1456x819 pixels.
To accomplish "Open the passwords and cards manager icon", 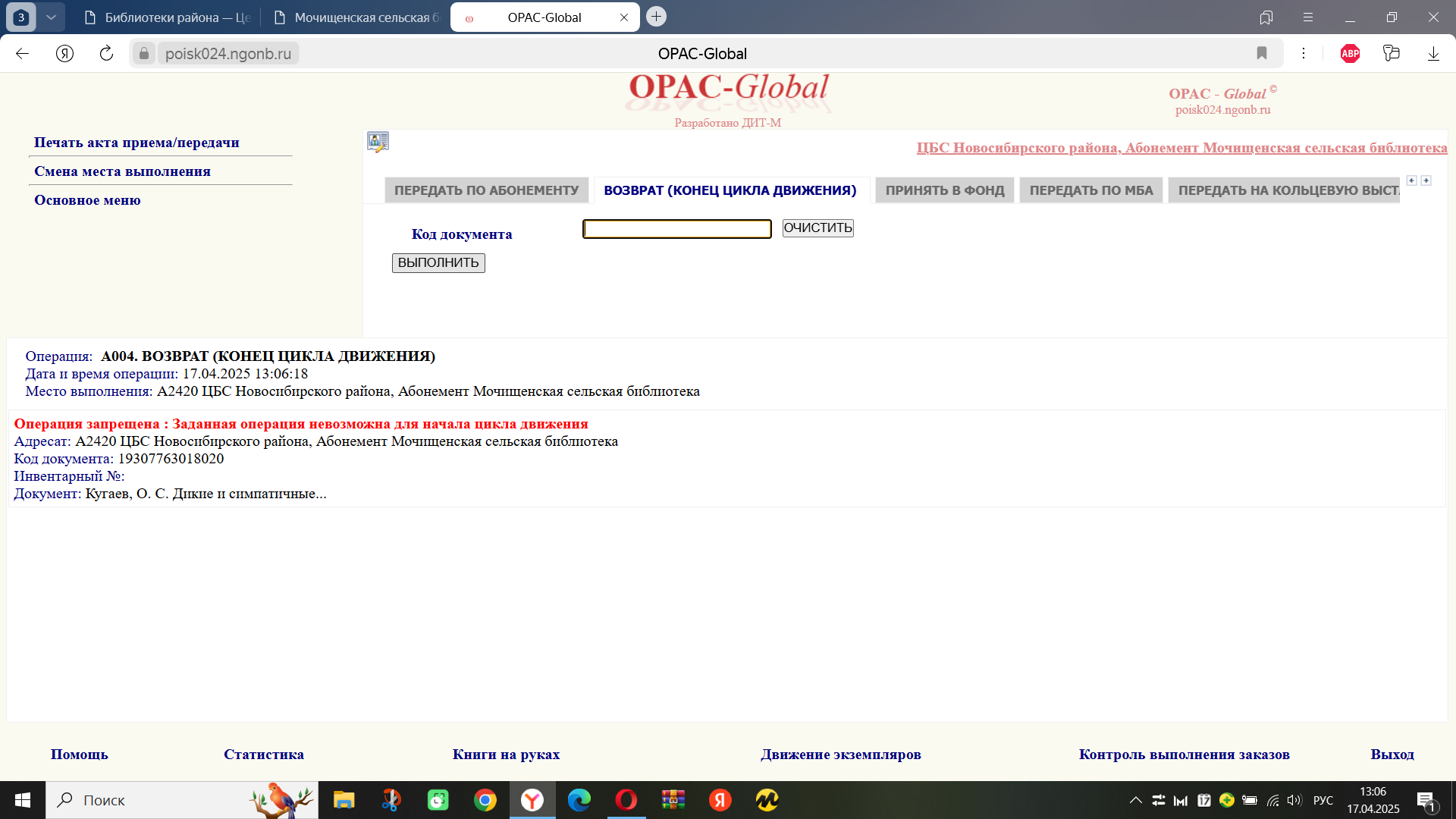I will coord(1391,53).
